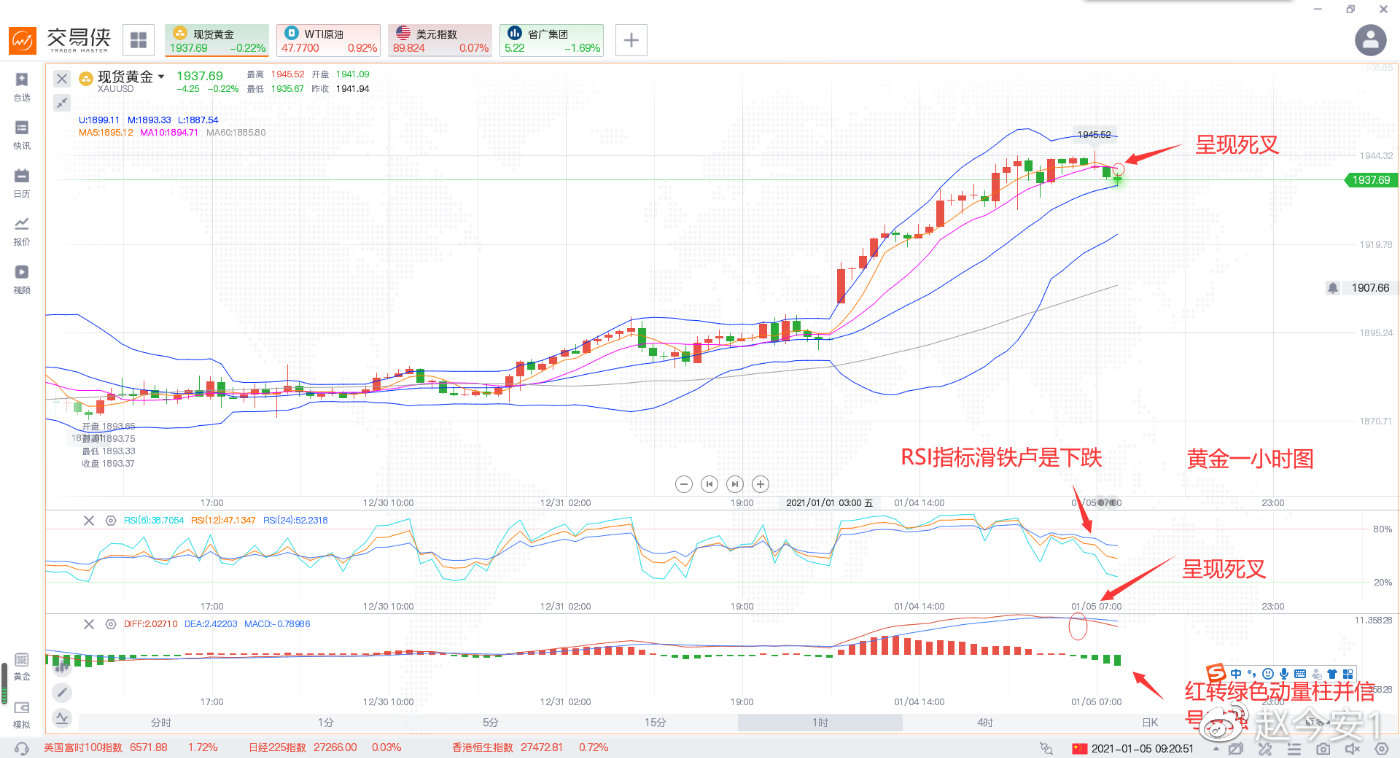Jump to the first candle
This screenshot has width=1400, height=758.
(709, 484)
